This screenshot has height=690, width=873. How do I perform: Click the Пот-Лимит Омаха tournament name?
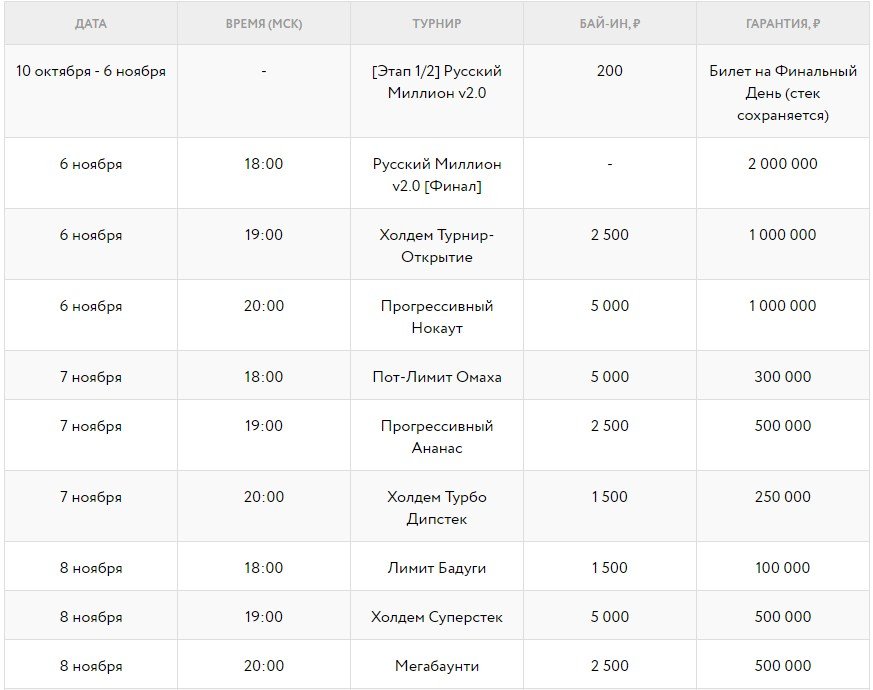pos(437,377)
